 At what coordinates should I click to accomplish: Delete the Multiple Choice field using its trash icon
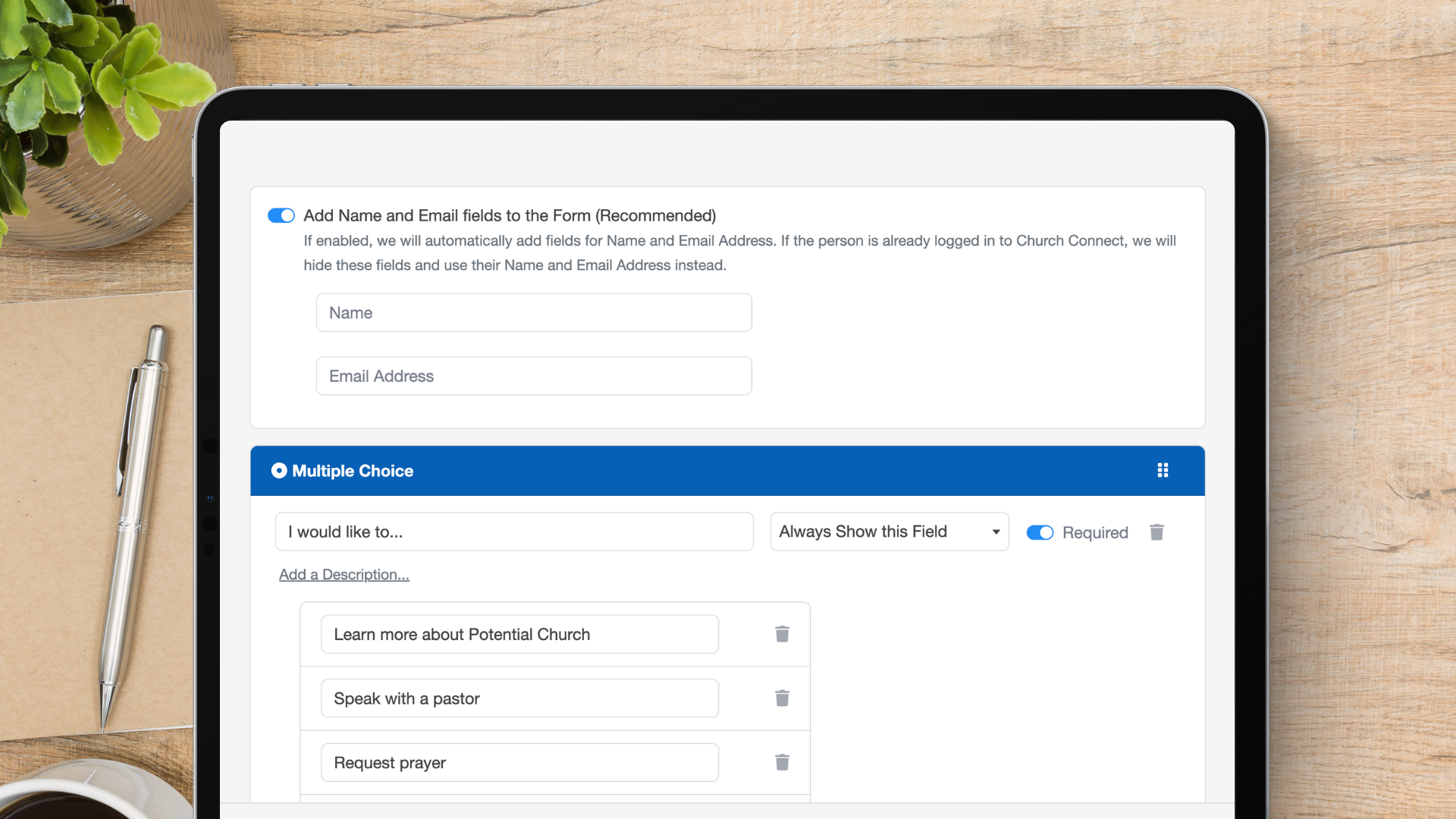click(1156, 532)
